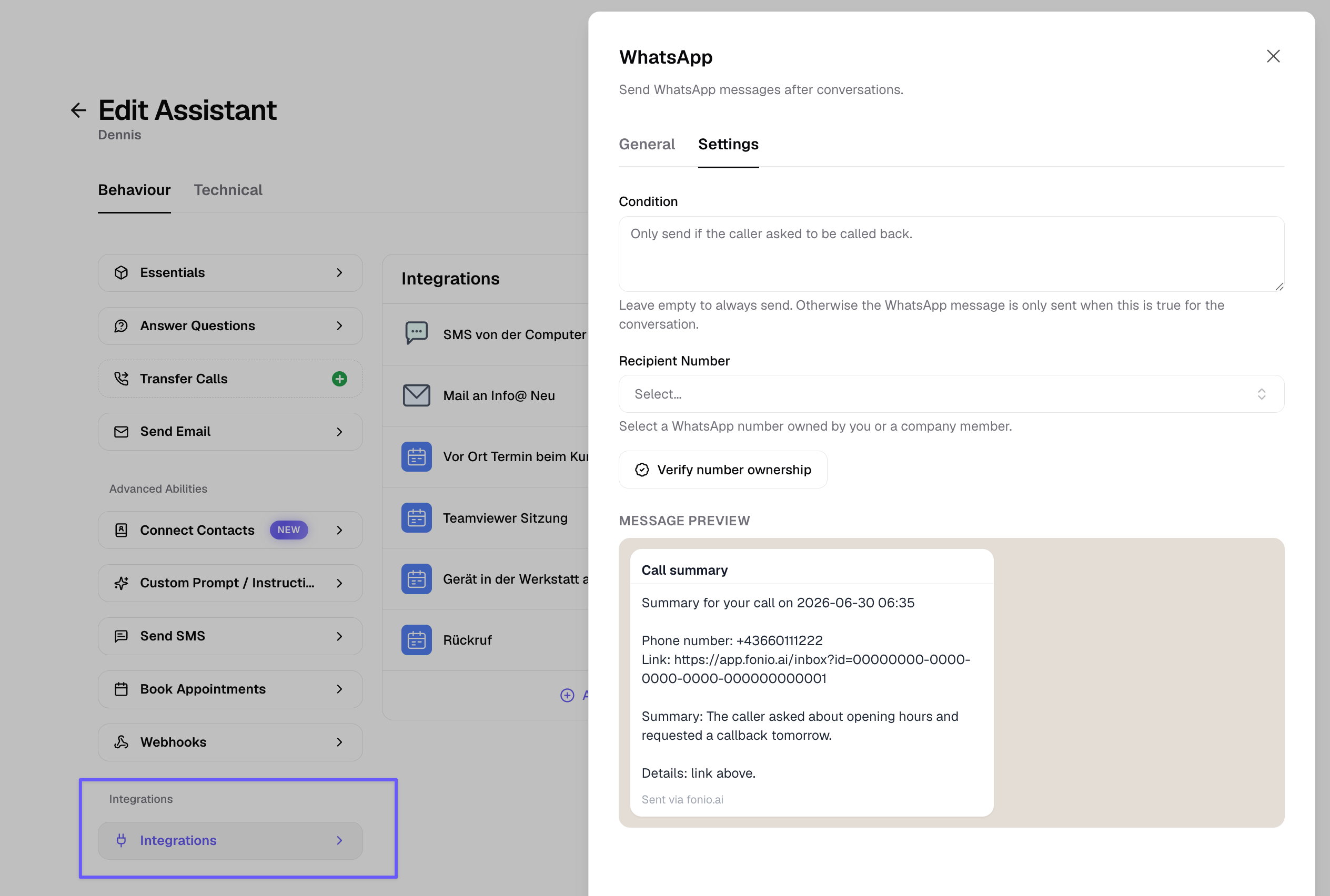Open the Book Appointments section
Screen dimensions: 1330x896
pos(230,689)
